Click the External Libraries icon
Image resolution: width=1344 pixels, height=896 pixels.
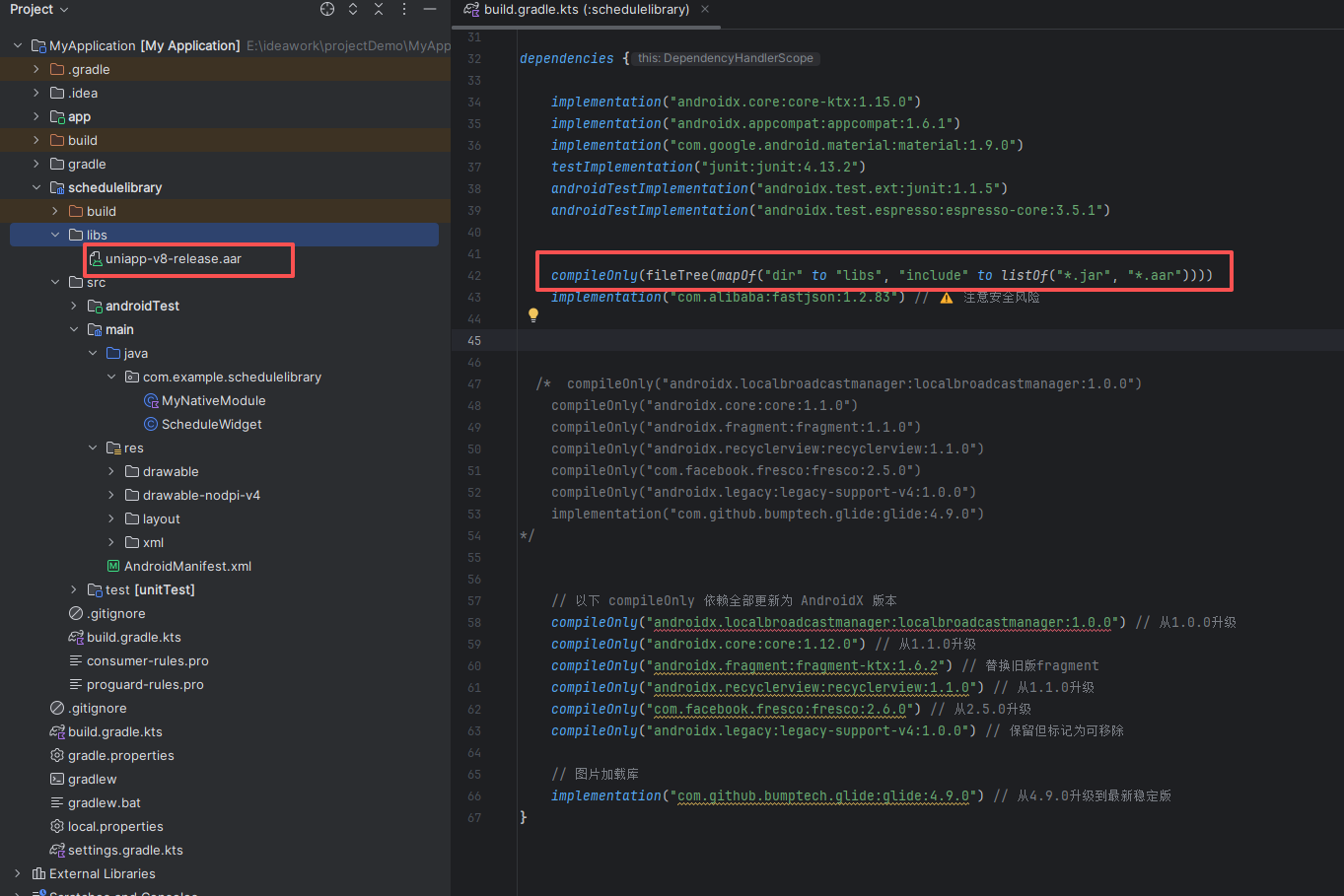[x=38, y=873]
